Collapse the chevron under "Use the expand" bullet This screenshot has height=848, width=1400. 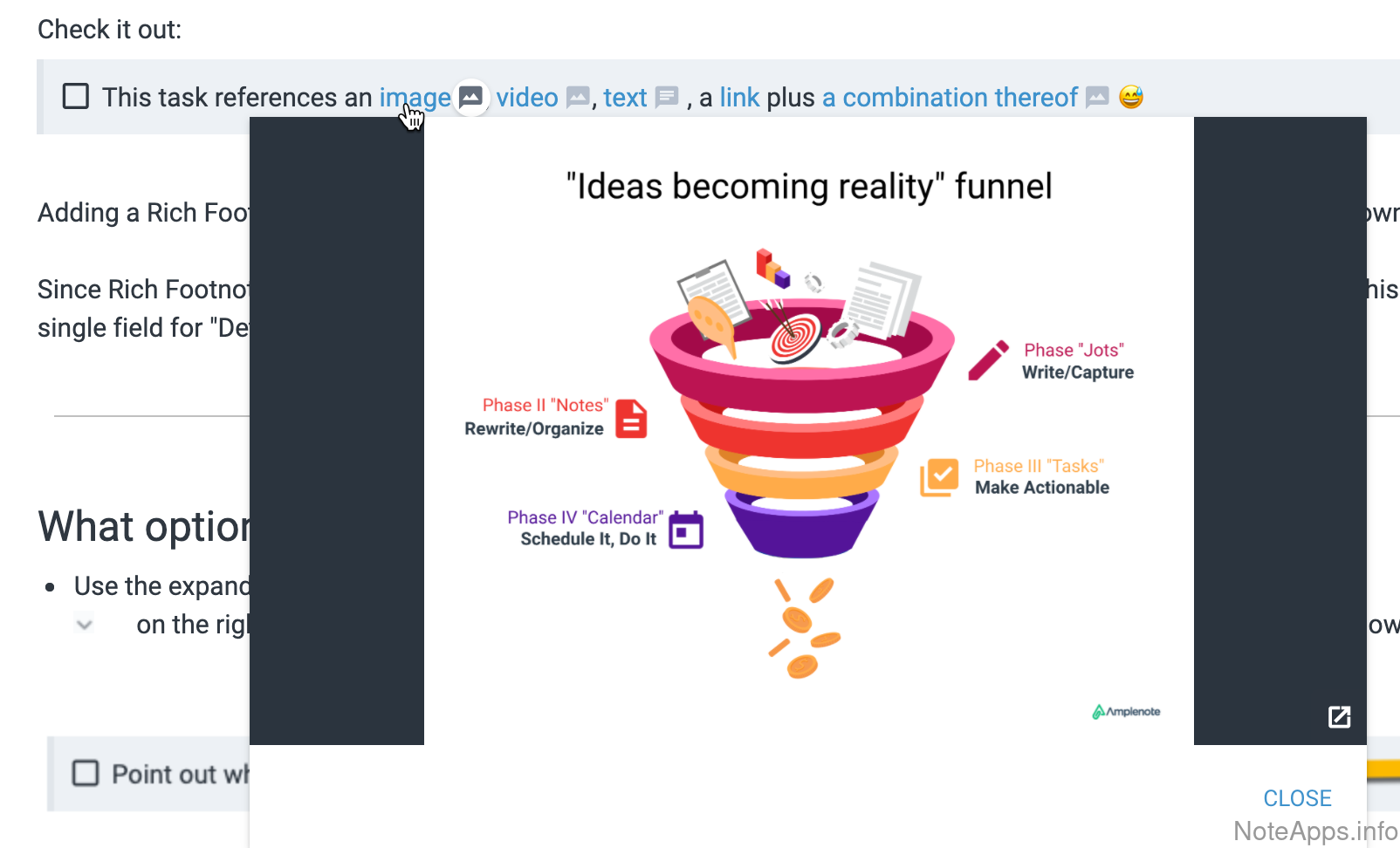click(x=85, y=625)
